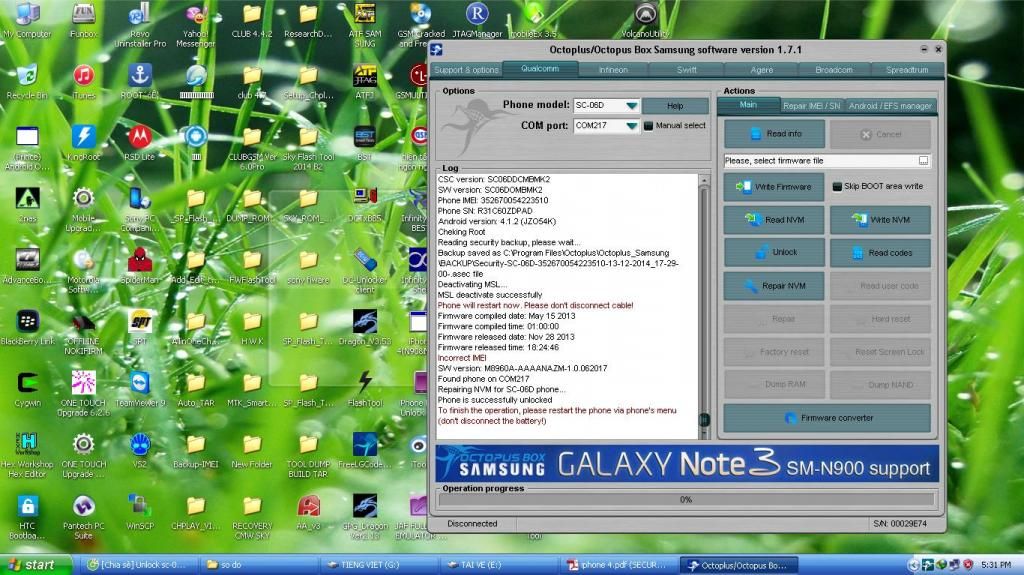Open the Pantech PC Suite icon

click(84, 516)
